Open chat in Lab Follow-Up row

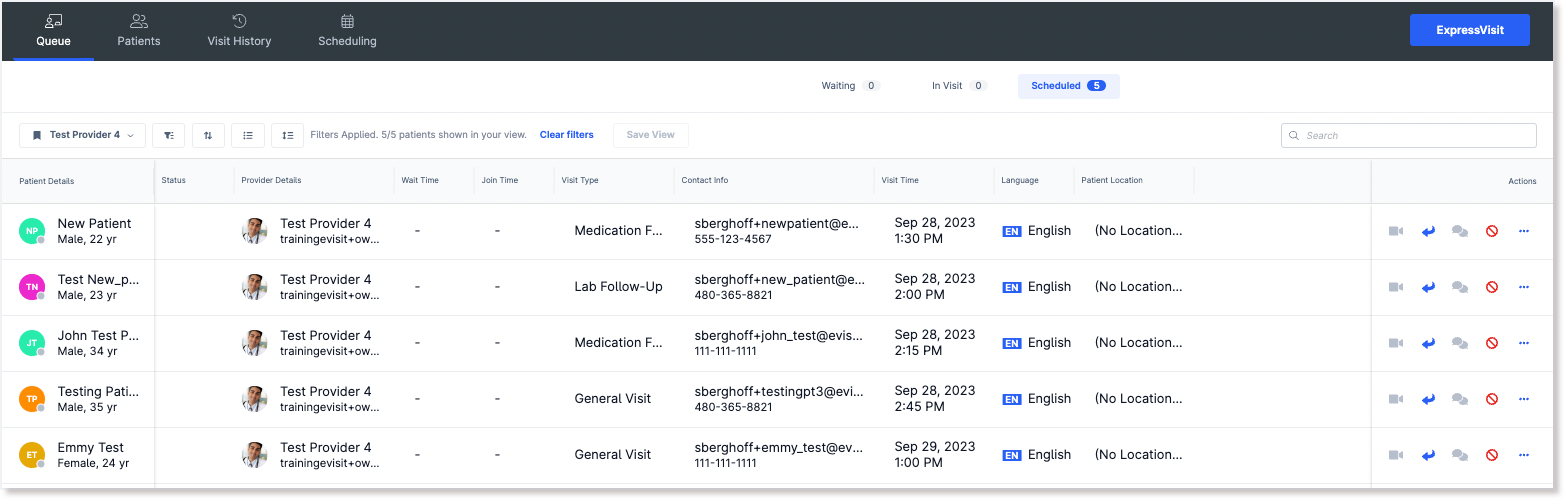pyautogui.click(x=1460, y=287)
